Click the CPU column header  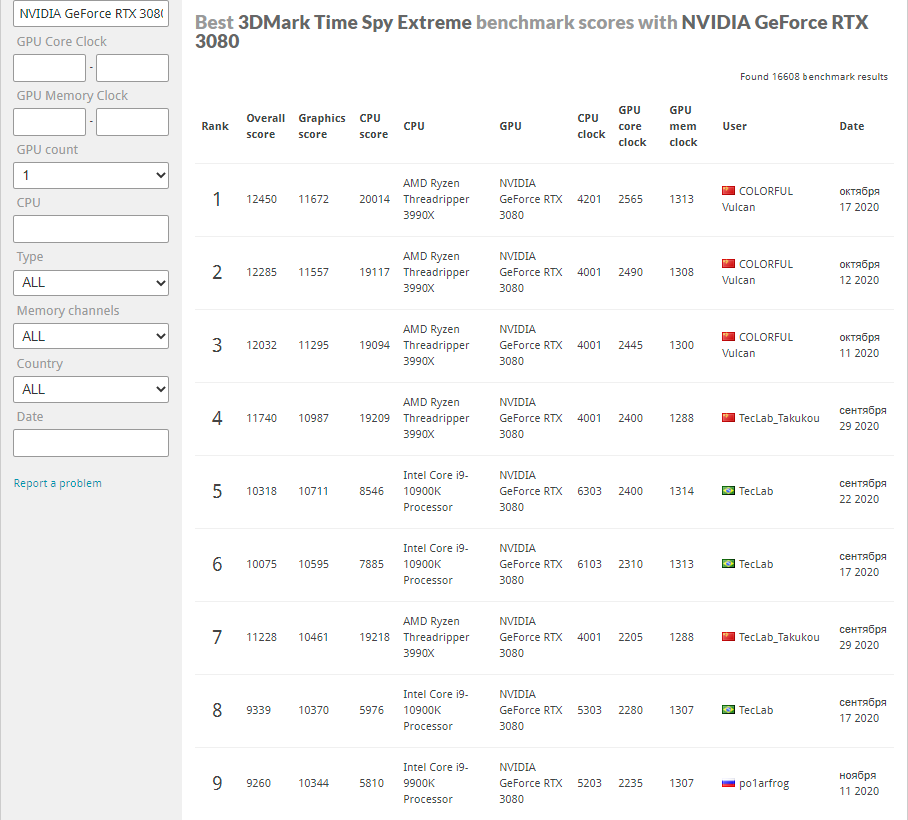click(413, 126)
